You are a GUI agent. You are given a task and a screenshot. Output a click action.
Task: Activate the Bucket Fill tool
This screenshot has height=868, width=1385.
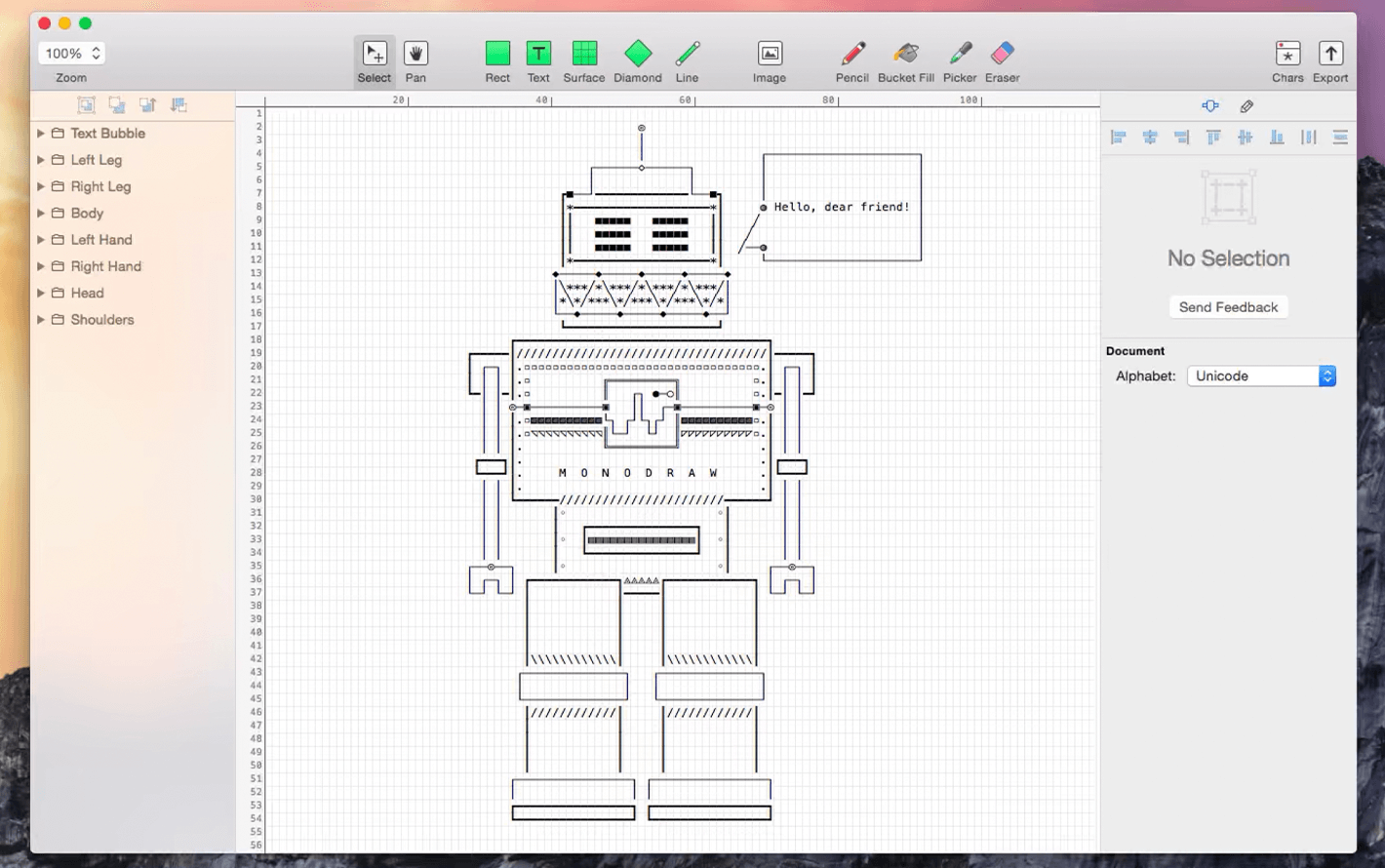pyautogui.click(x=906, y=61)
